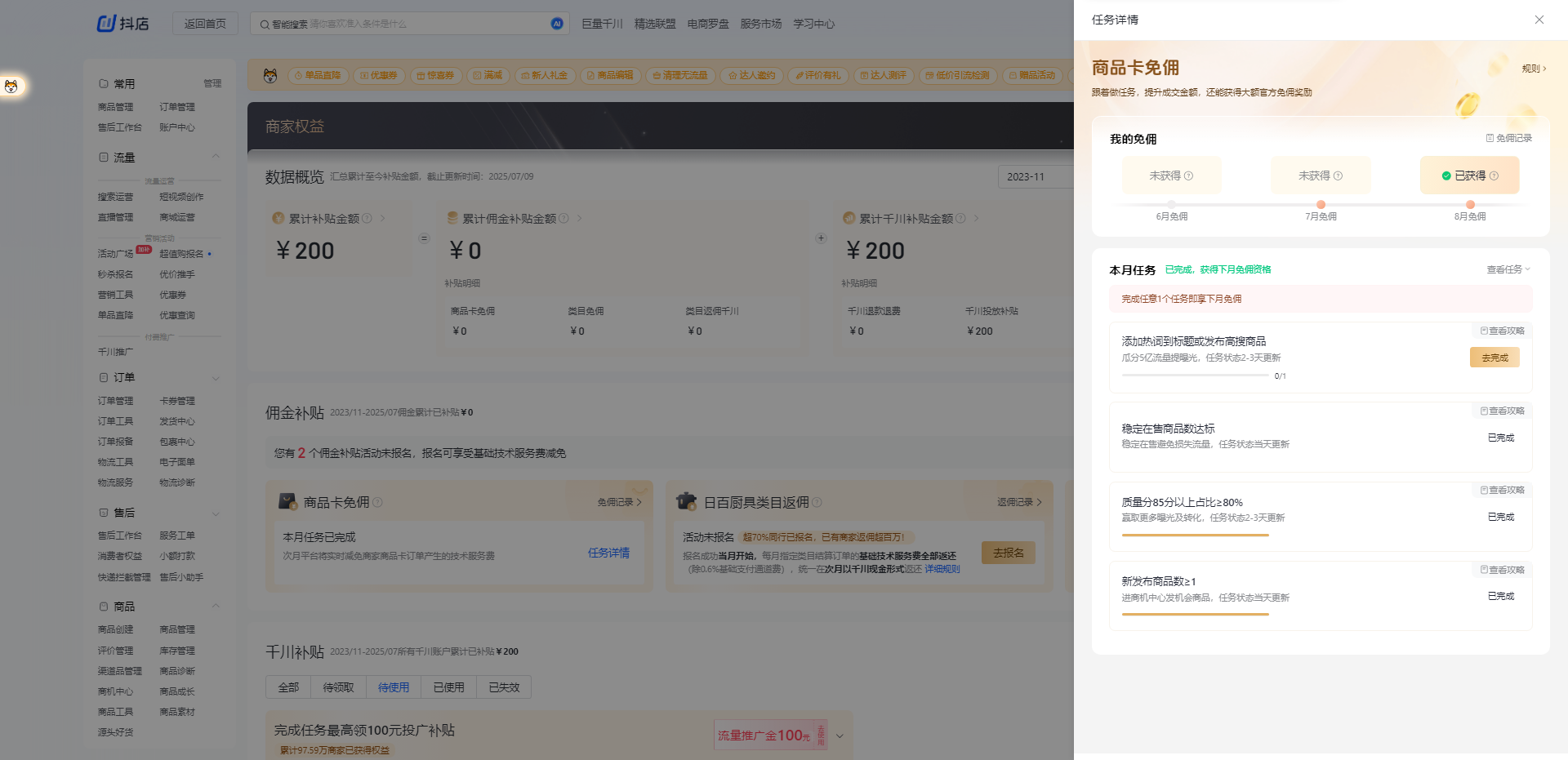Expand the 查看任务 dropdown
The image size is (1568, 760).
(1506, 269)
